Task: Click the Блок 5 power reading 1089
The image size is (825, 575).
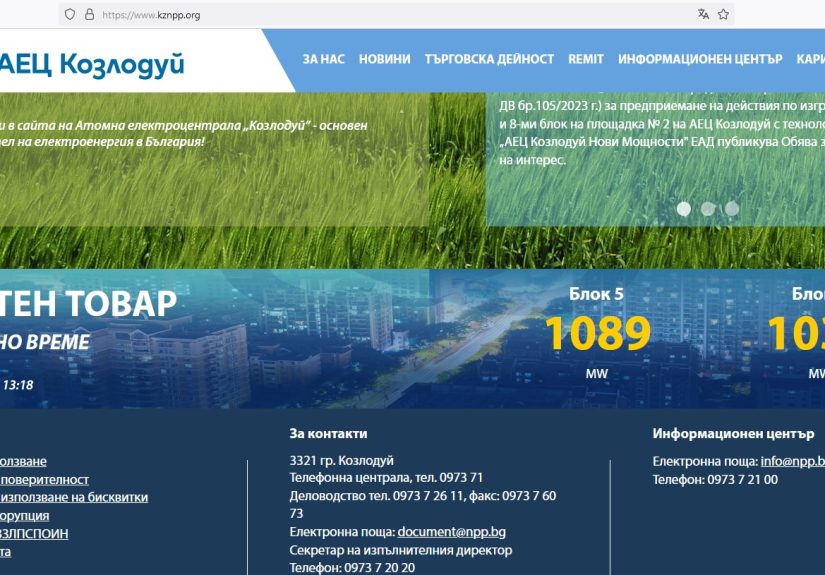Action: point(596,334)
